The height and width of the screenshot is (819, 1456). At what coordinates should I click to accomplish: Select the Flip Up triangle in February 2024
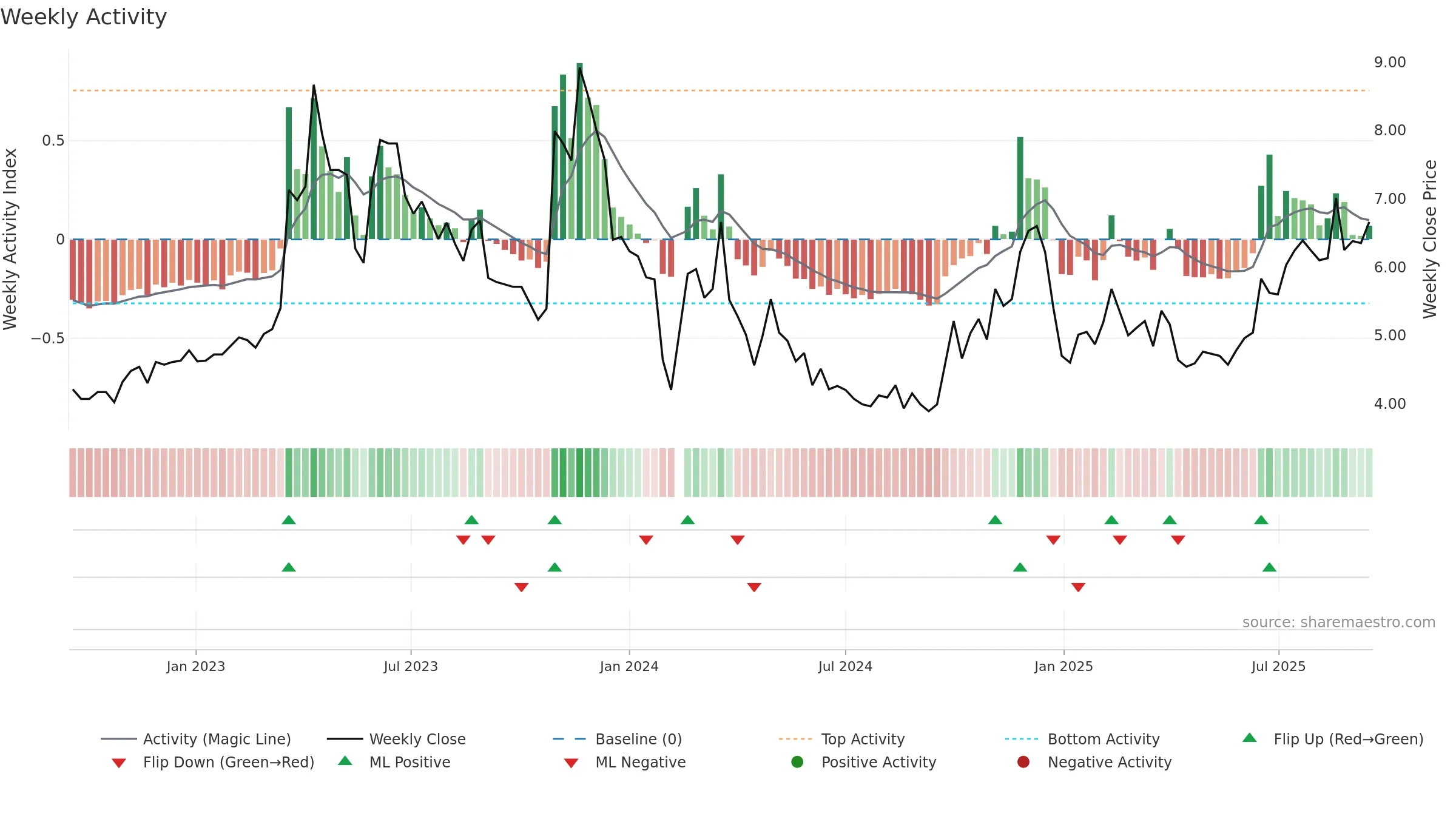(x=687, y=520)
